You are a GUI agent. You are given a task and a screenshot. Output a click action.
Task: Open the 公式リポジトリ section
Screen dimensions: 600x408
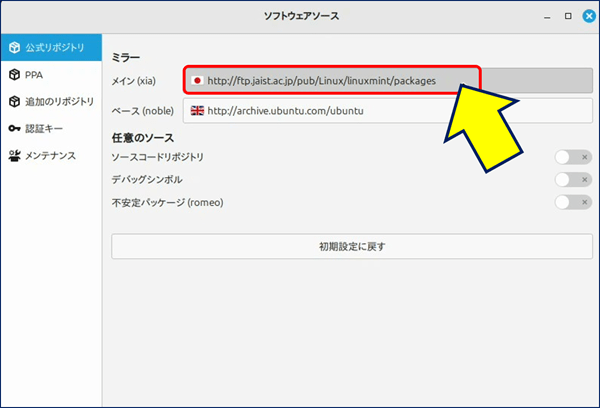click(x=51, y=47)
